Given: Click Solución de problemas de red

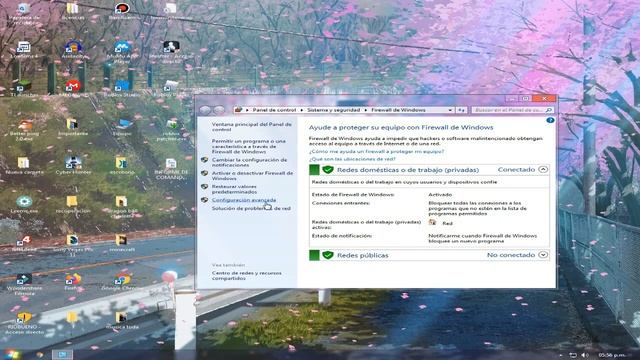Looking at the screenshot, I should pyautogui.click(x=251, y=208).
